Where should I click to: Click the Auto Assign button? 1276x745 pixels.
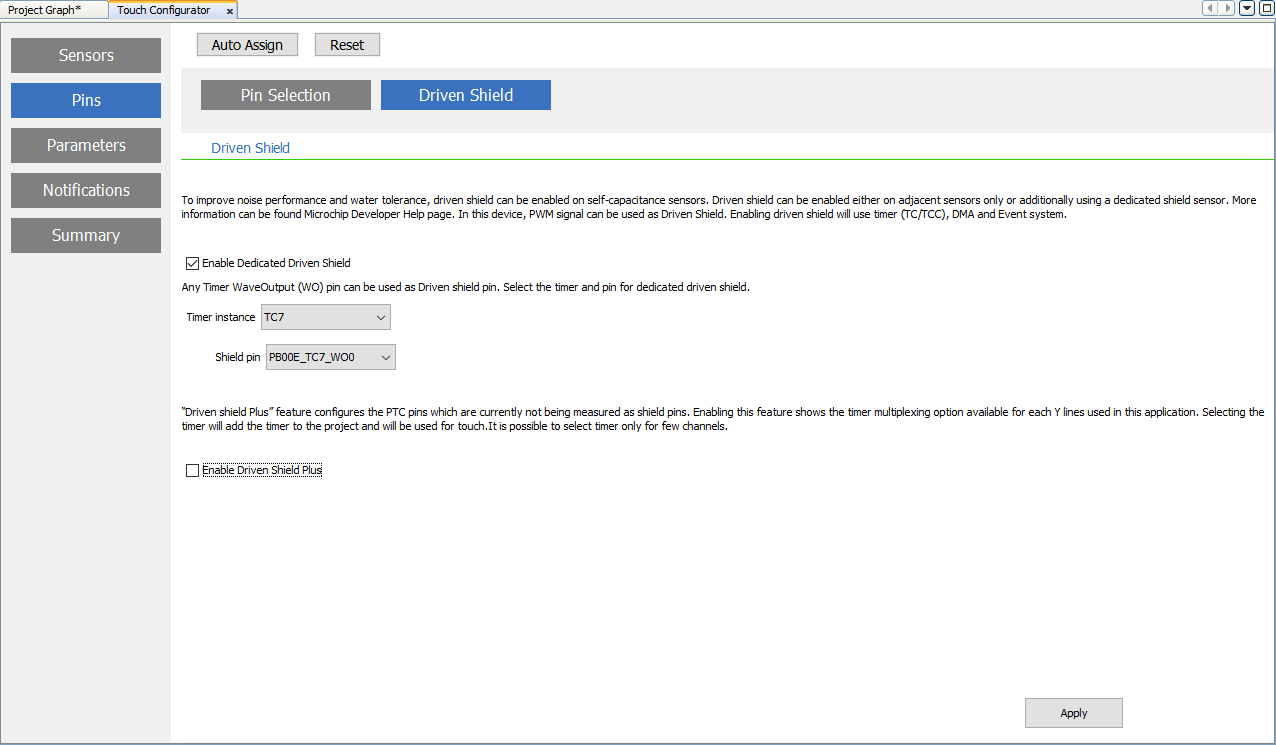point(247,45)
